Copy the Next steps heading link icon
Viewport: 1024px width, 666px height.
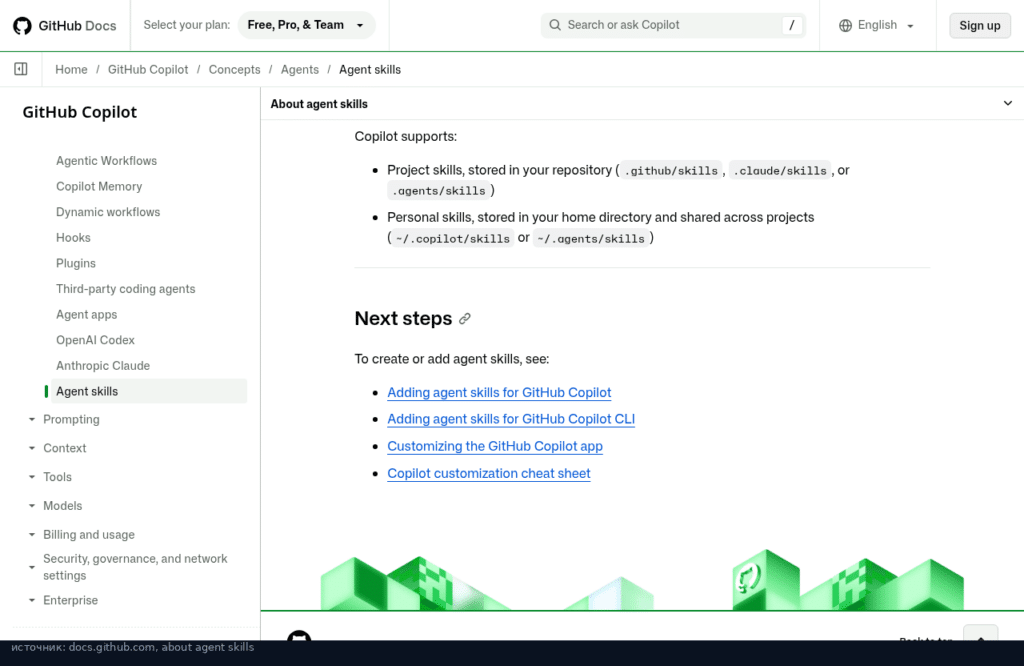click(x=465, y=319)
